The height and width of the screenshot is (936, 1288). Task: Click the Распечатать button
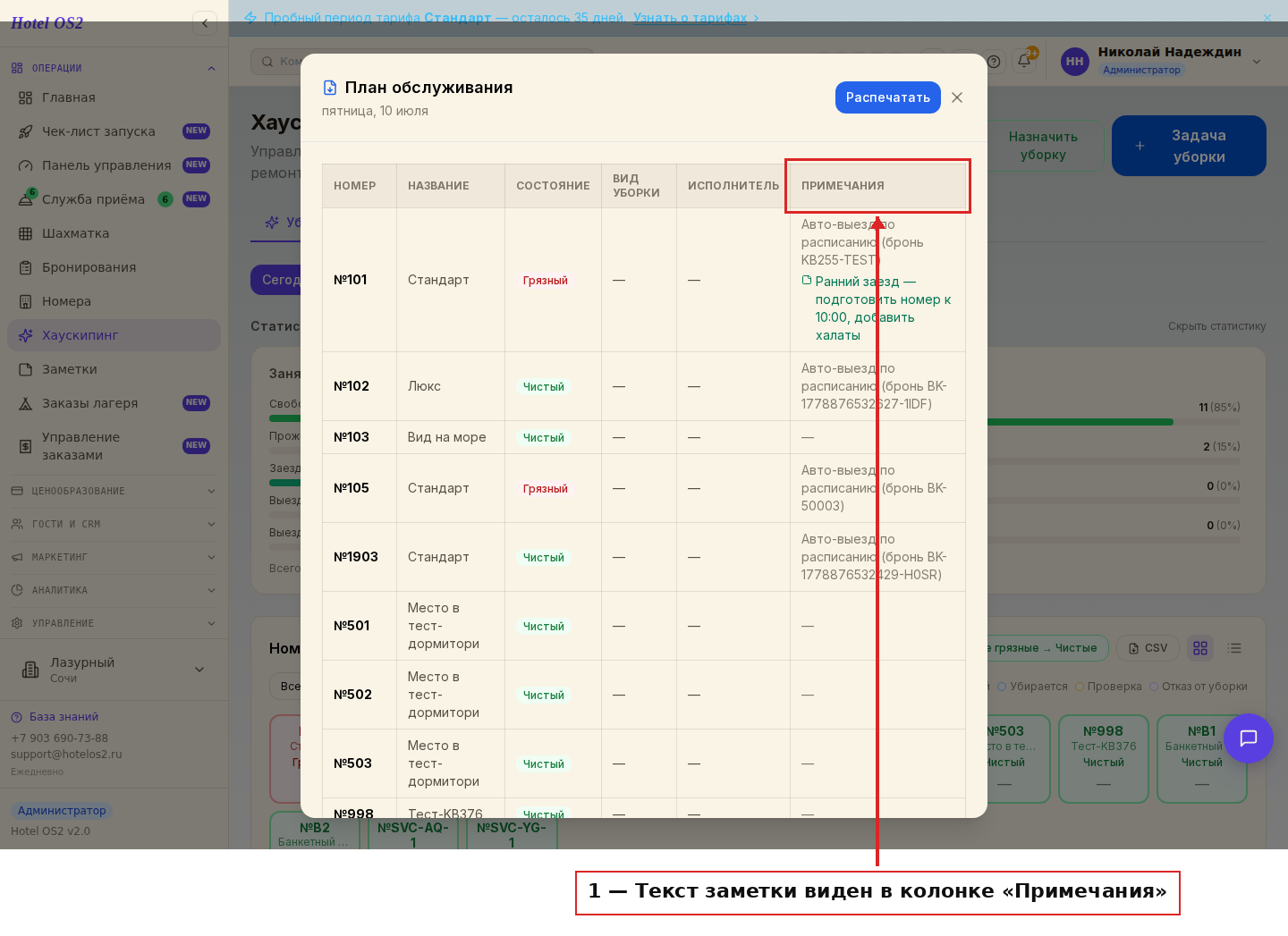pos(887,97)
